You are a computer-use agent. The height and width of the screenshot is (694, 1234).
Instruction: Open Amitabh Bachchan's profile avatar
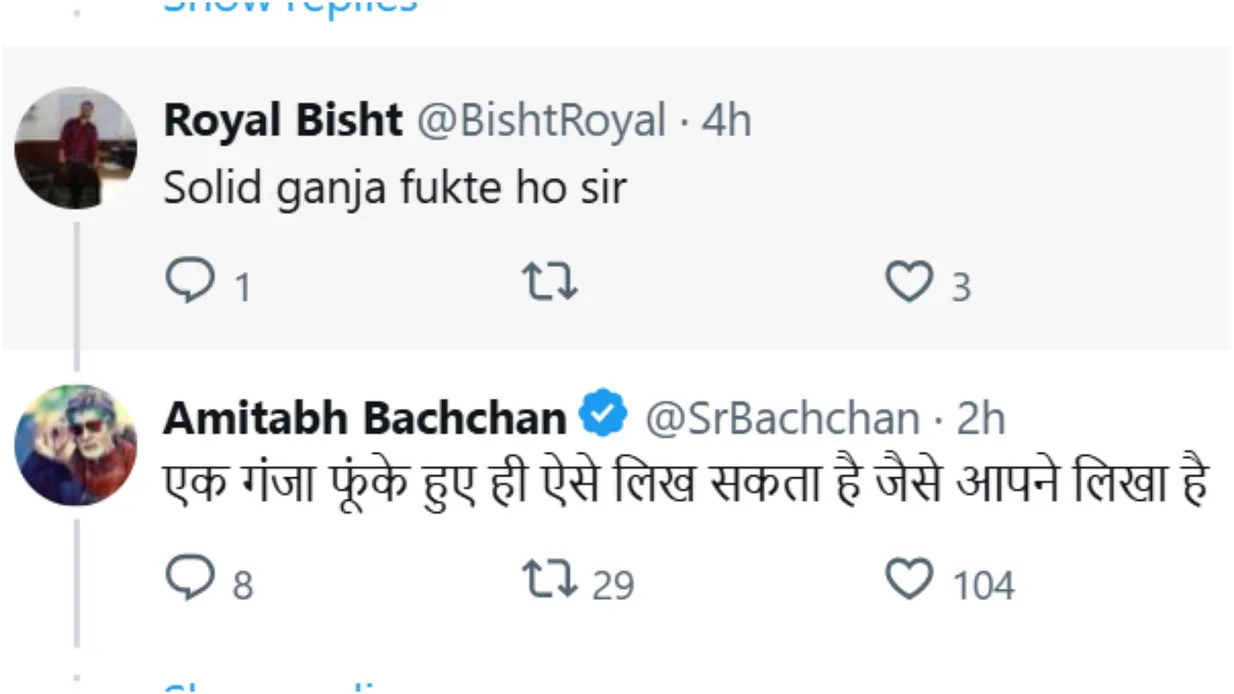[75, 444]
